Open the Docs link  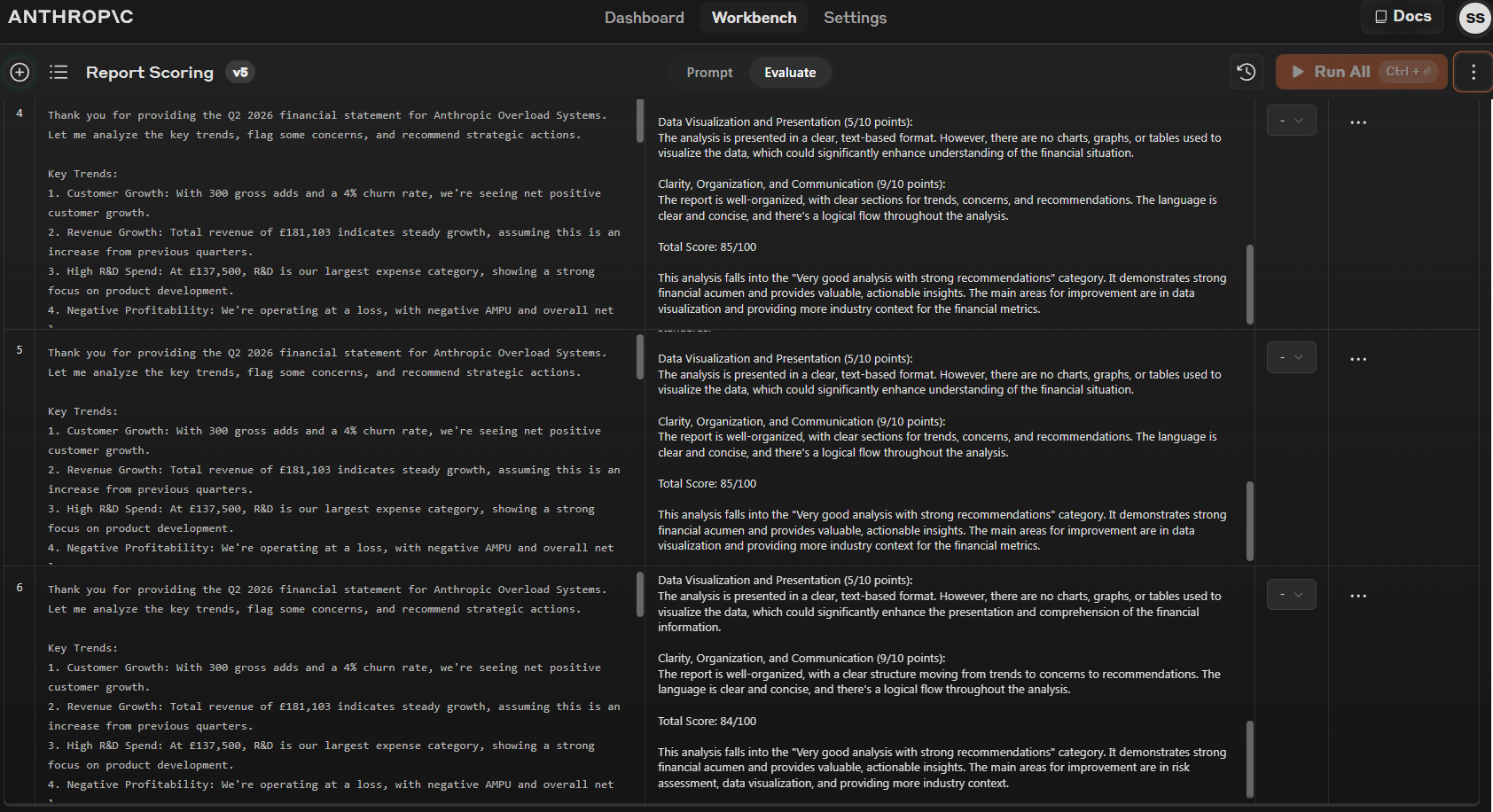pos(1403,17)
